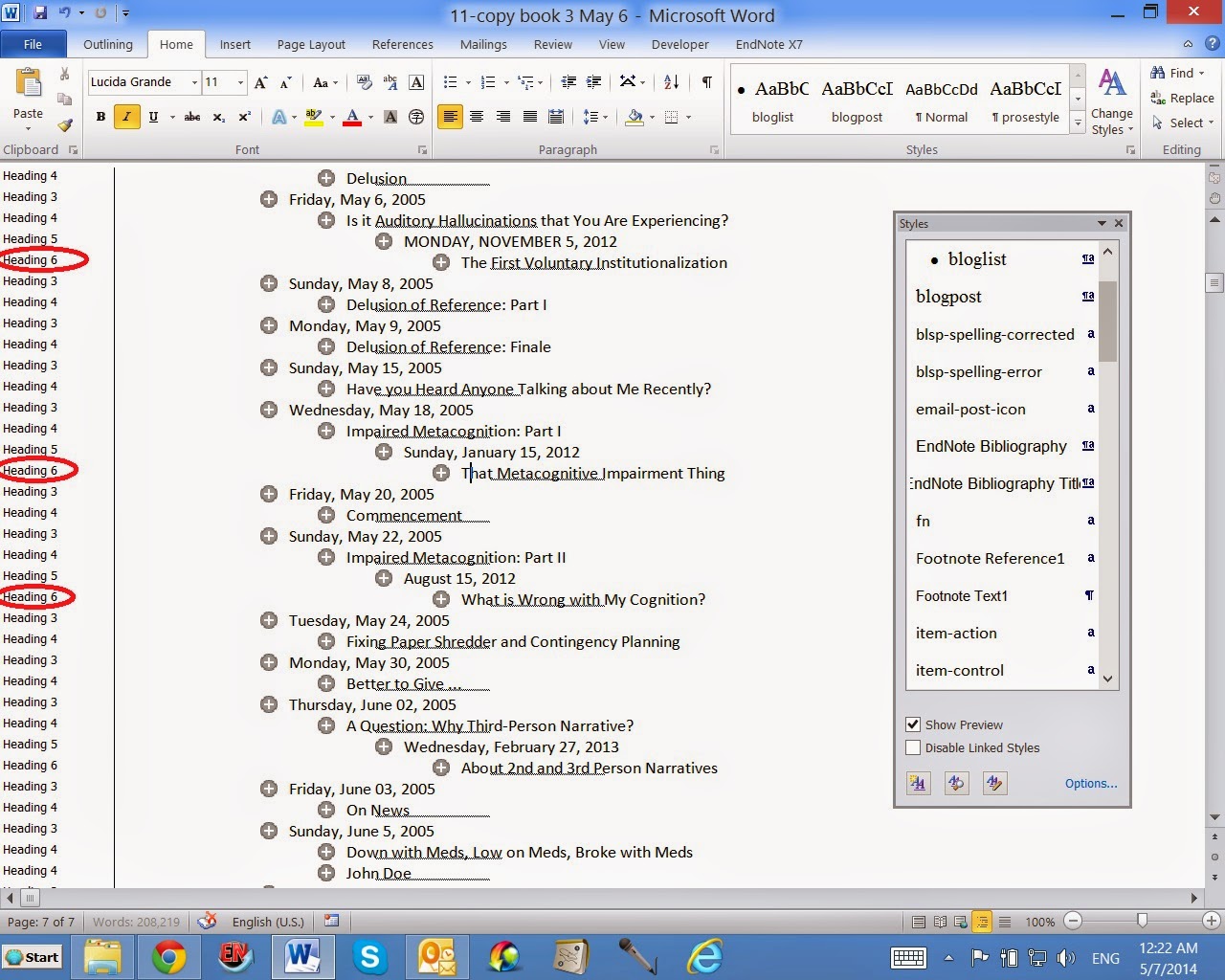Open the Change Styles menu
Screen dimensions: 1225x980
pyautogui.click(x=1112, y=101)
